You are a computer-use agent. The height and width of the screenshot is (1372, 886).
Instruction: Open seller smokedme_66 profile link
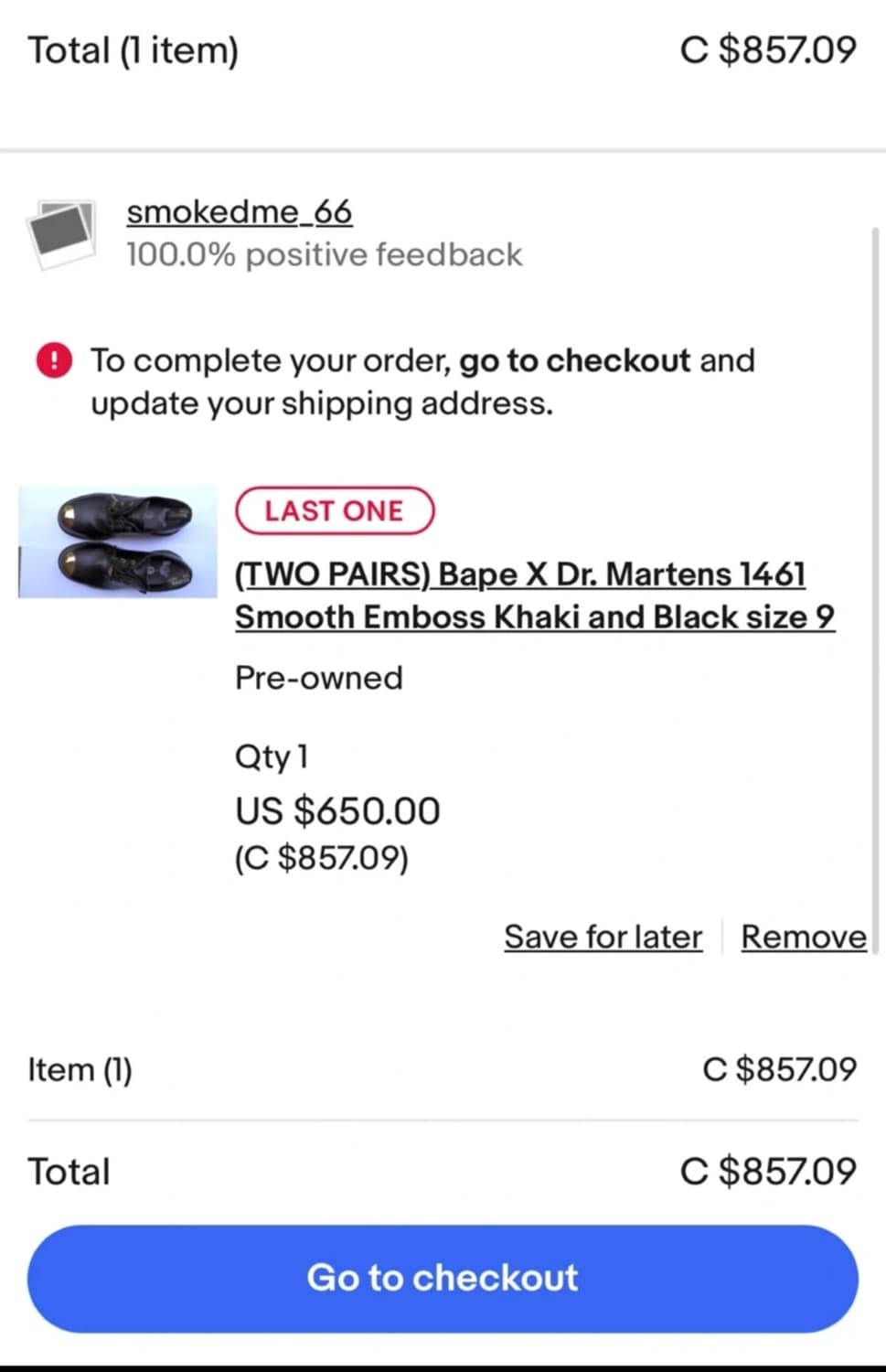[x=239, y=212]
